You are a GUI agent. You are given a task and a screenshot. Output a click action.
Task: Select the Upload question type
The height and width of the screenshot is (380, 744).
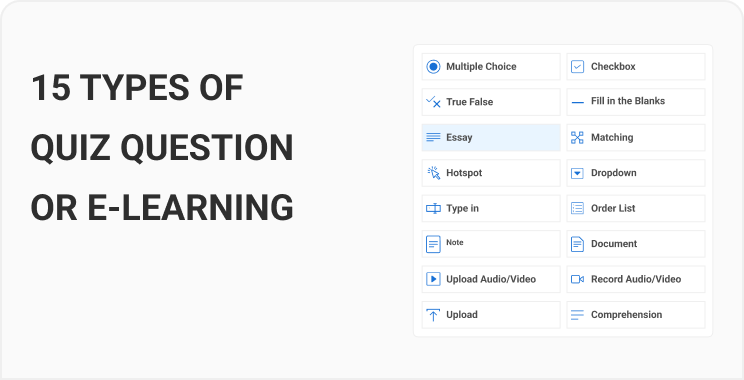pyautogui.click(x=491, y=315)
